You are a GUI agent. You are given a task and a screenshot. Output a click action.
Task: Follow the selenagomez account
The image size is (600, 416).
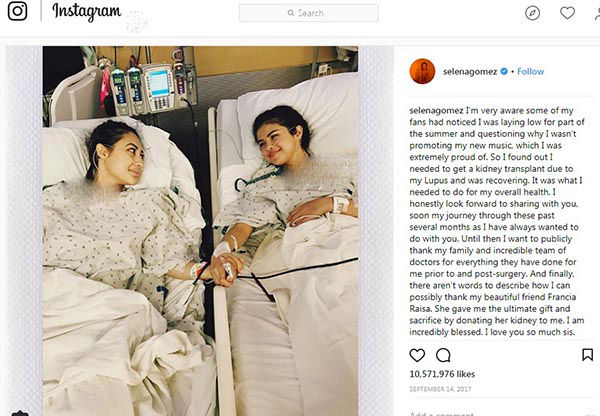530,71
